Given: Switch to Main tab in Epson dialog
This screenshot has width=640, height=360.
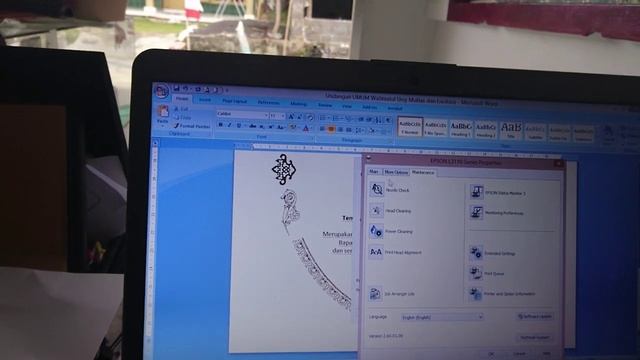Looking at the screenshot, I should (x=373, y=171).
